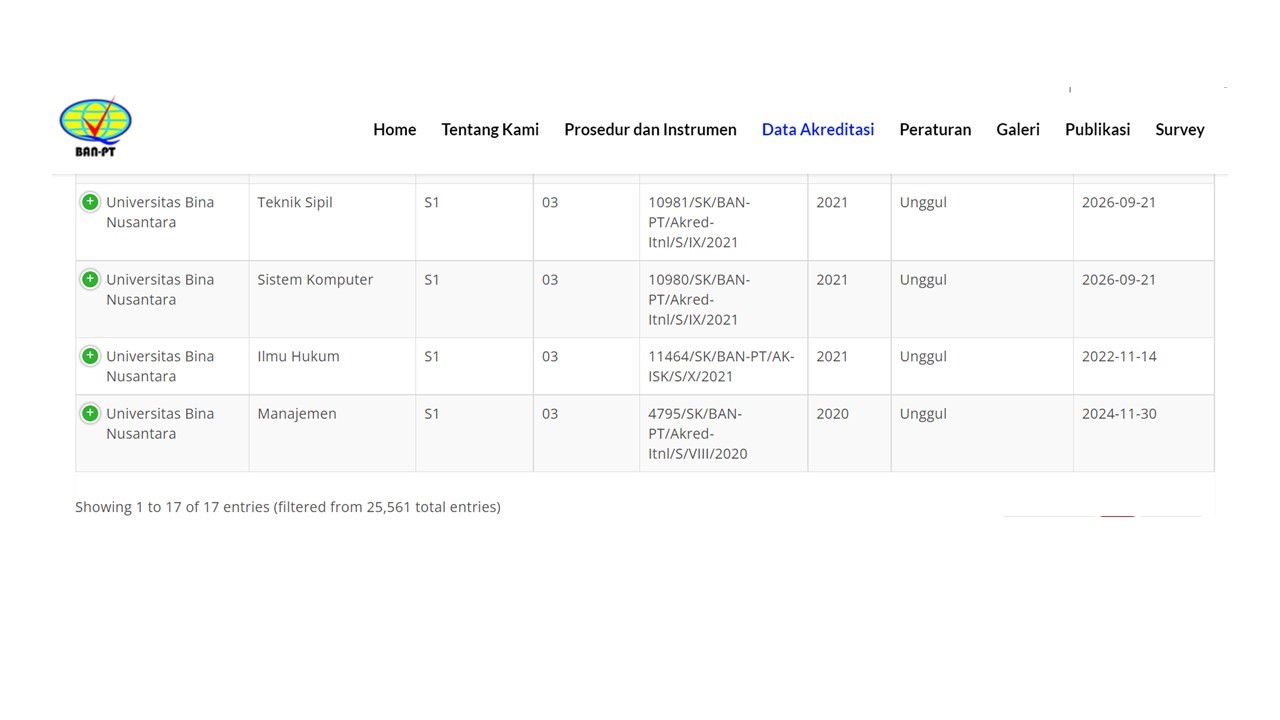
Task: Click S1 level in the Sistem Komputer row
Action: click(x=432, y=279)
